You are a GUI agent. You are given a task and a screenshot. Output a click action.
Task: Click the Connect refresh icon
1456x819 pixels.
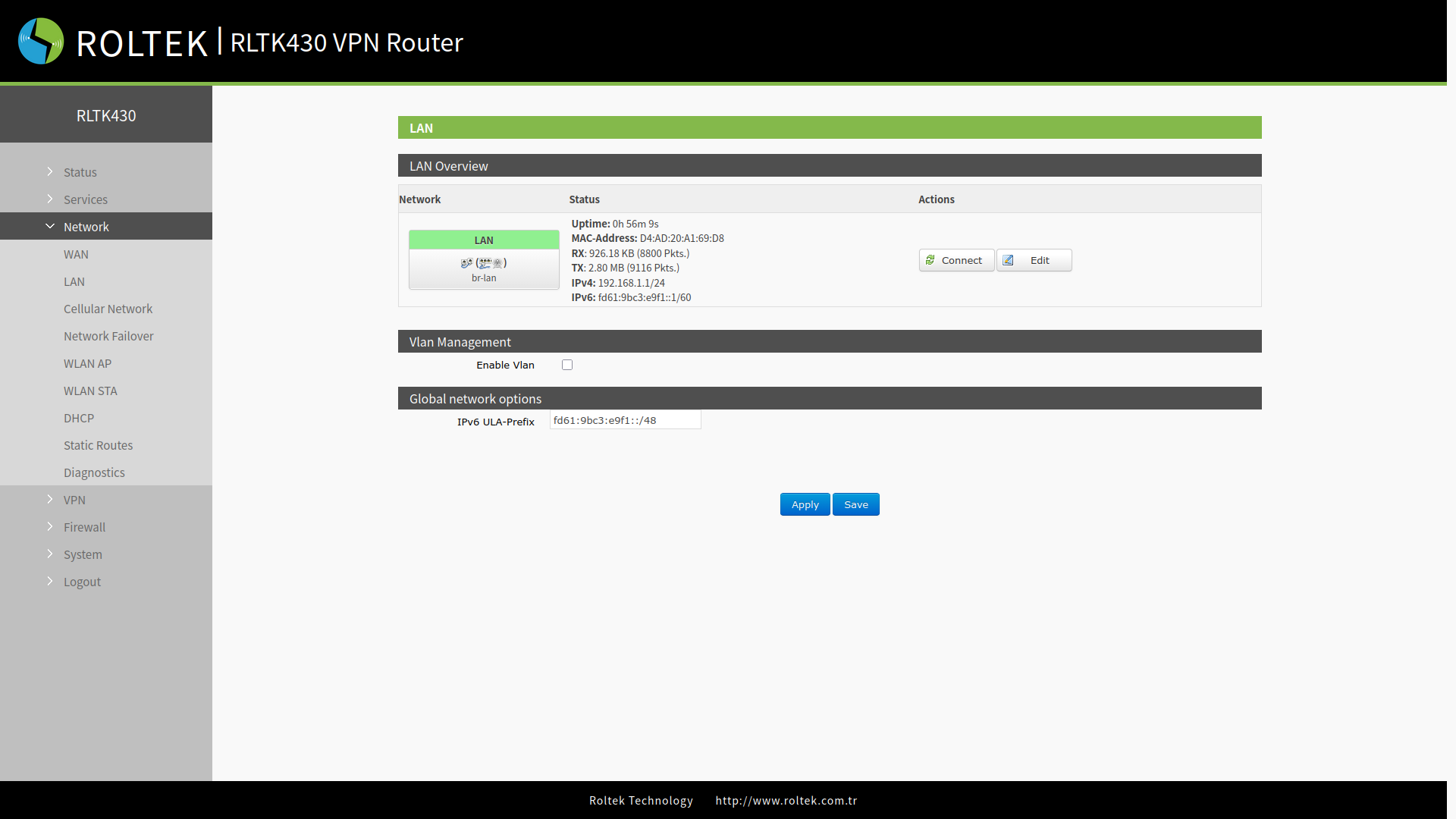click(930, 260)
